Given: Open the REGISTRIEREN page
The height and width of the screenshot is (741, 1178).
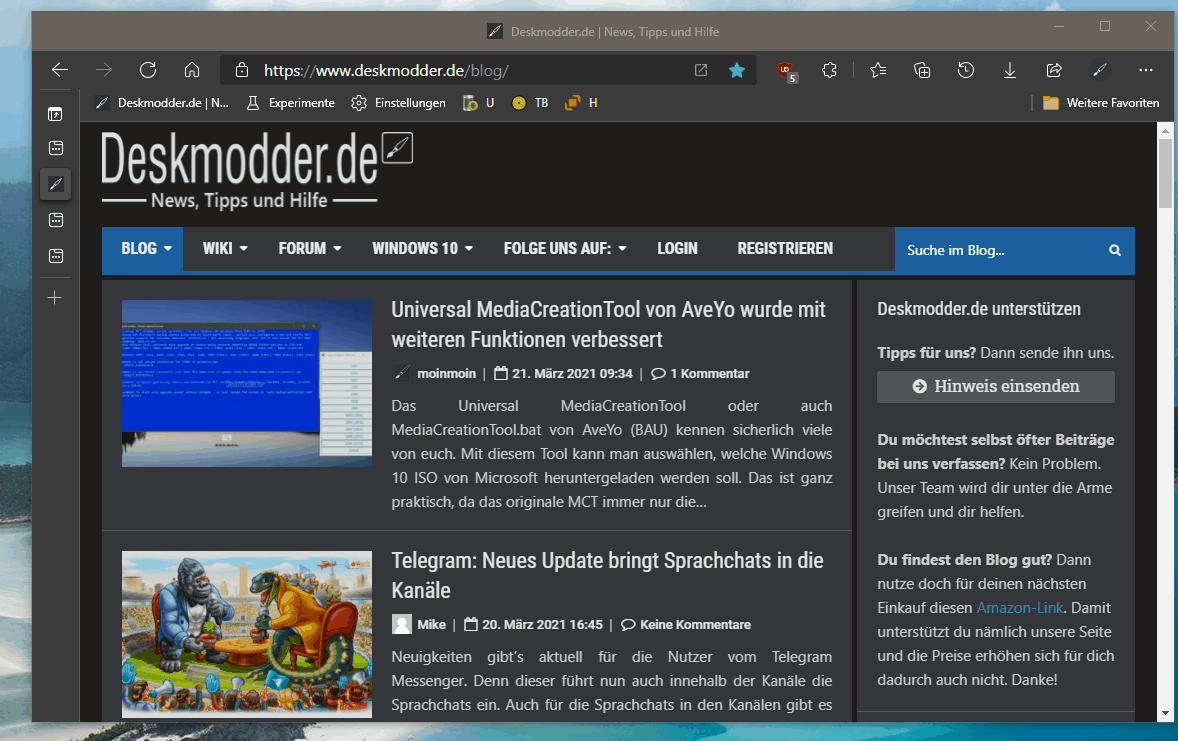Looking at the screenshot, I should tap(785, 249).
